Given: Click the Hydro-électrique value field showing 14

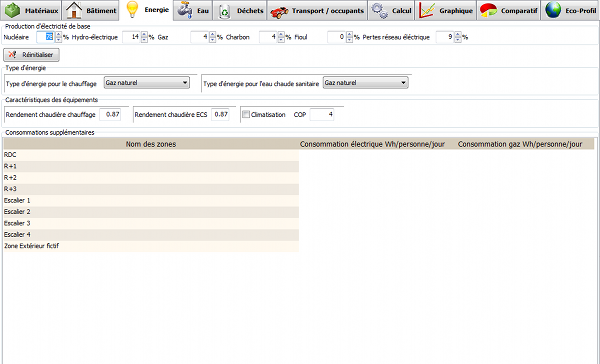Looking at the screenshot, I should click(132, 37).
